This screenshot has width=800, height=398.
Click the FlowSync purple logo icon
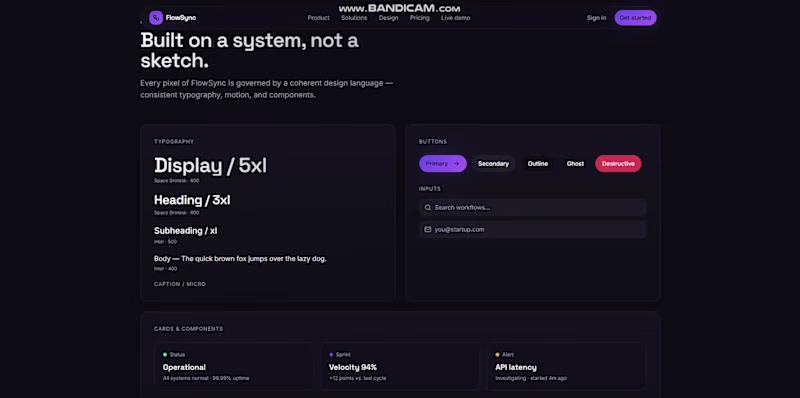(x=156, y=18)
